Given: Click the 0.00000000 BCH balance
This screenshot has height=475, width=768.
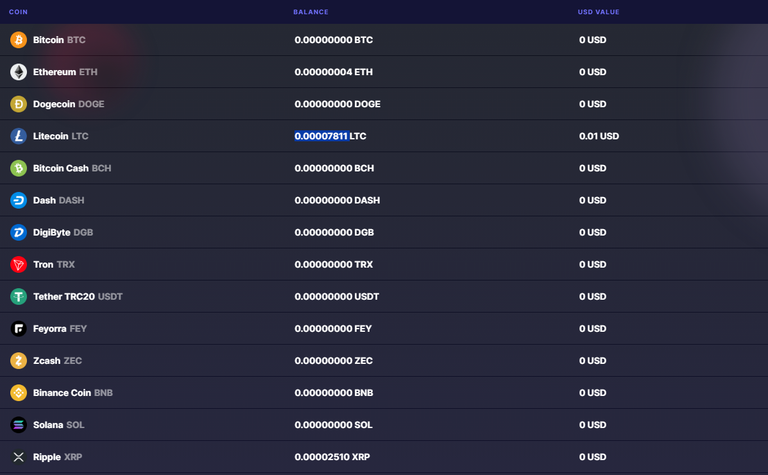Looking at the screenshot, I should pos(334,168).
